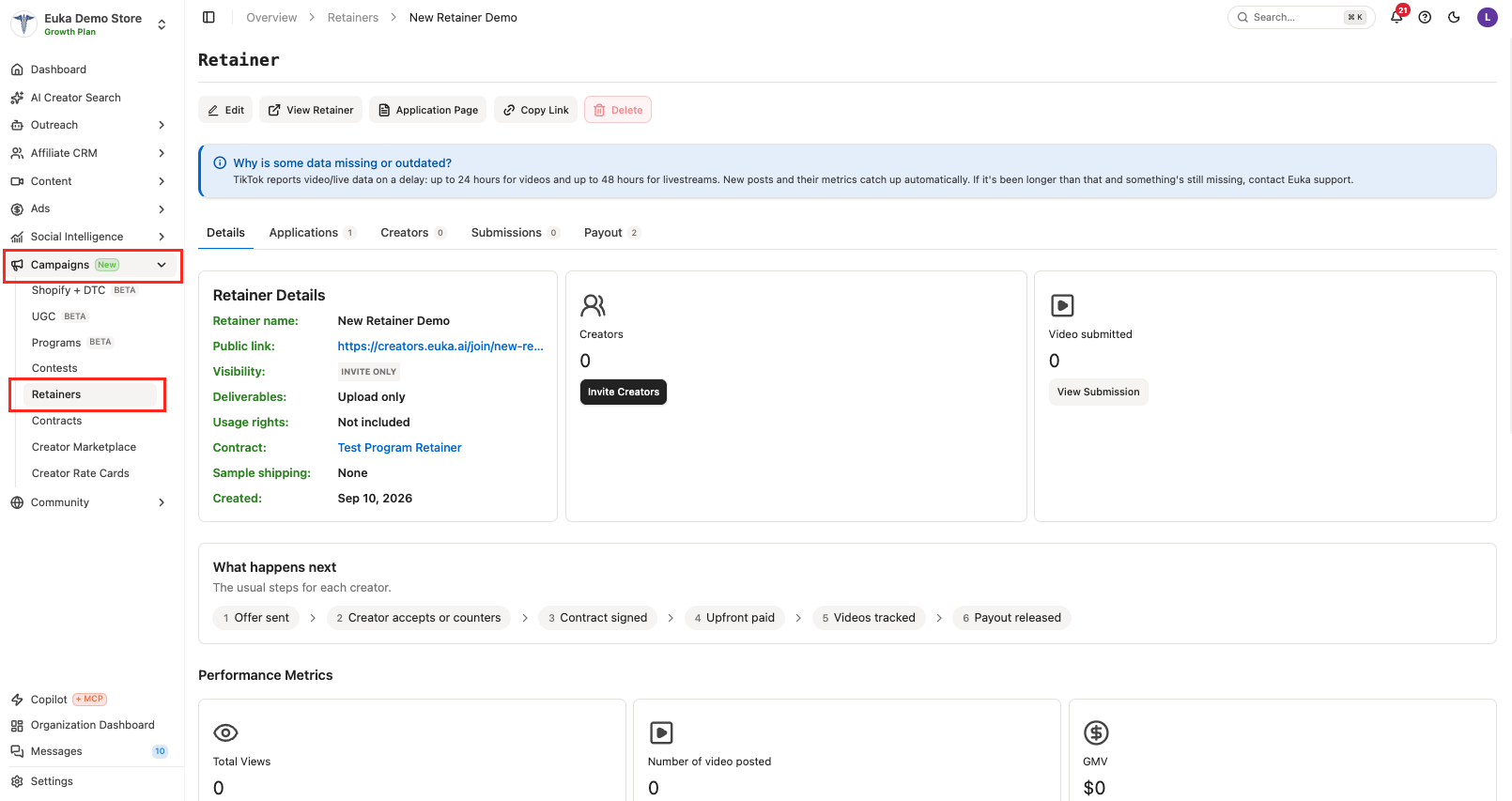Open the Test Program Retainer contract link
The image size is (1512, 801).
(399, 448)
